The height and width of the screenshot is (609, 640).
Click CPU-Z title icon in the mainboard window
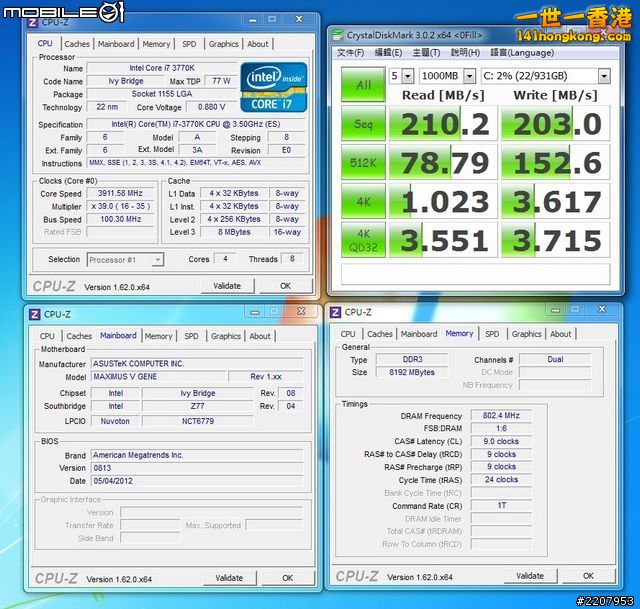coord(35,314)
